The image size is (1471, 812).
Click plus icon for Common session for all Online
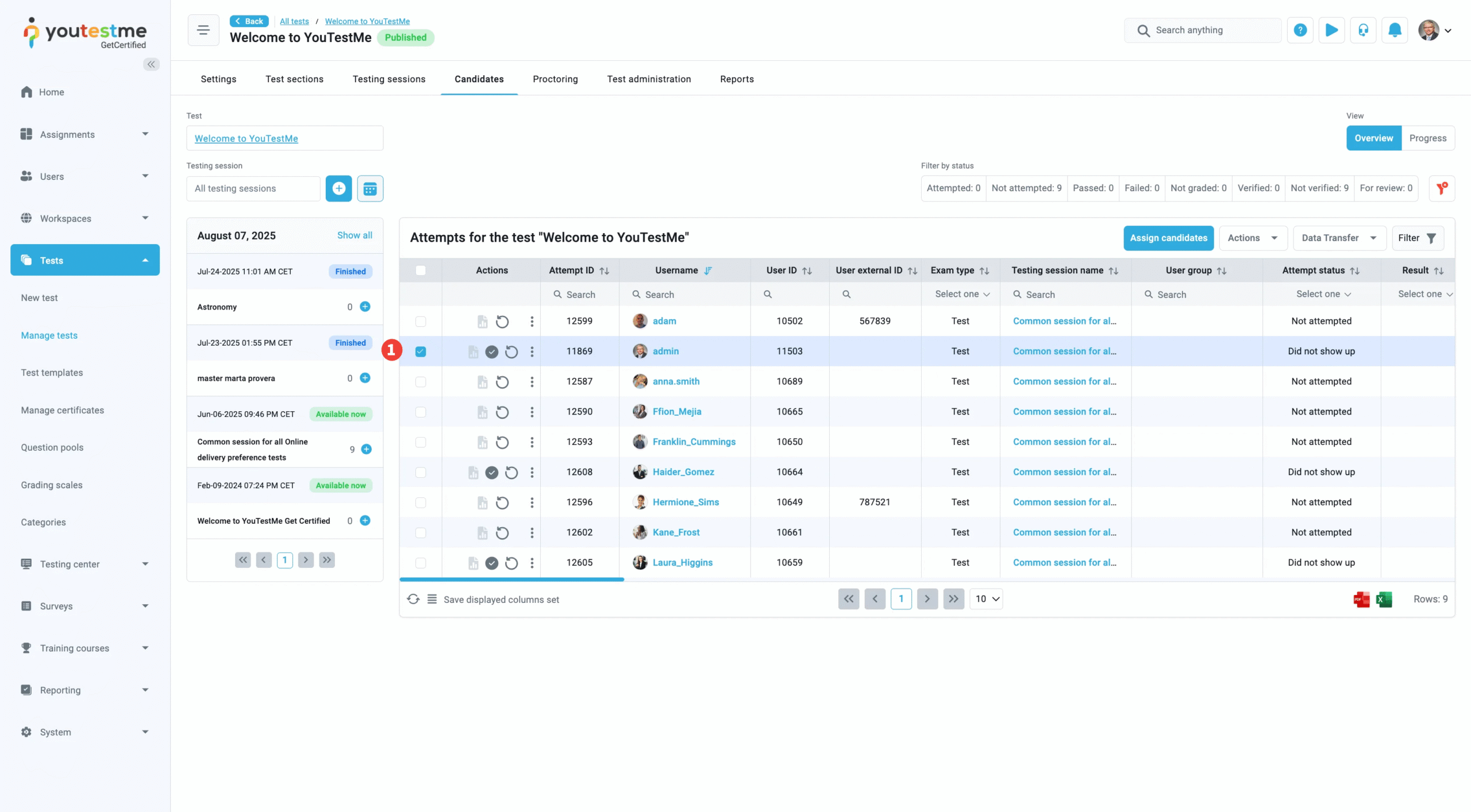(366, 449)
